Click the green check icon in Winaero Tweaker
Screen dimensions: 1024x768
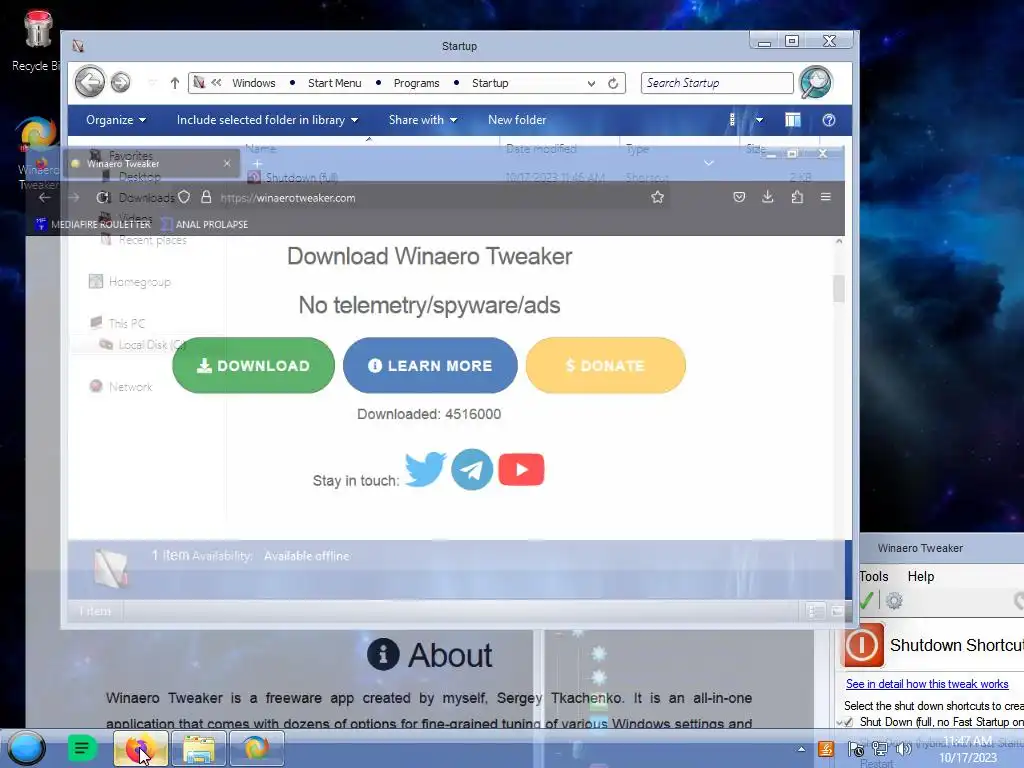tap(867, 600)
